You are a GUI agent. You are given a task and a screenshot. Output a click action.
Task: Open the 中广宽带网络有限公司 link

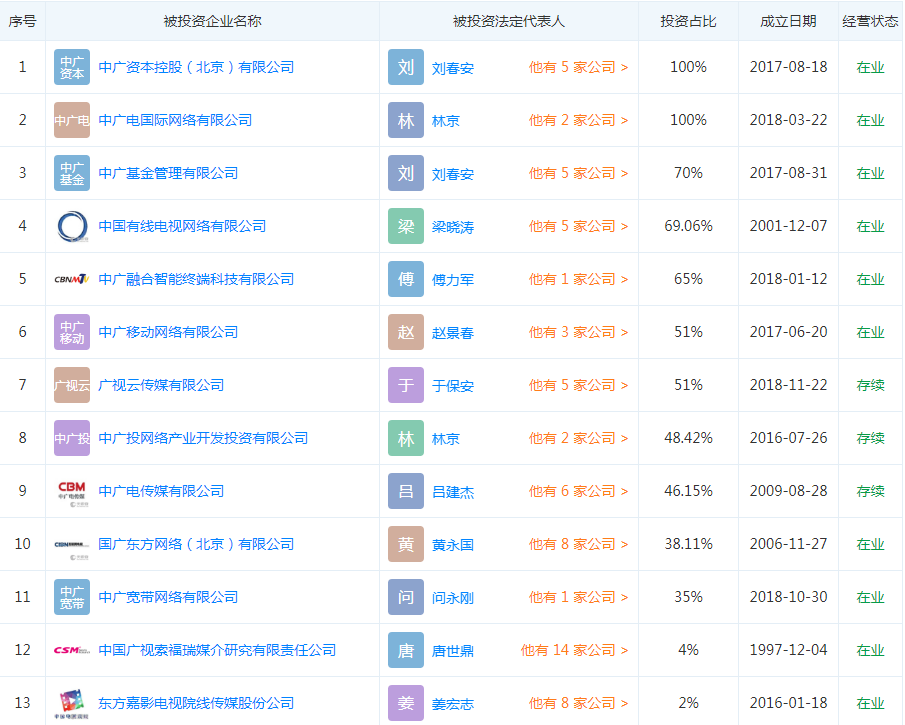point(168,597)
